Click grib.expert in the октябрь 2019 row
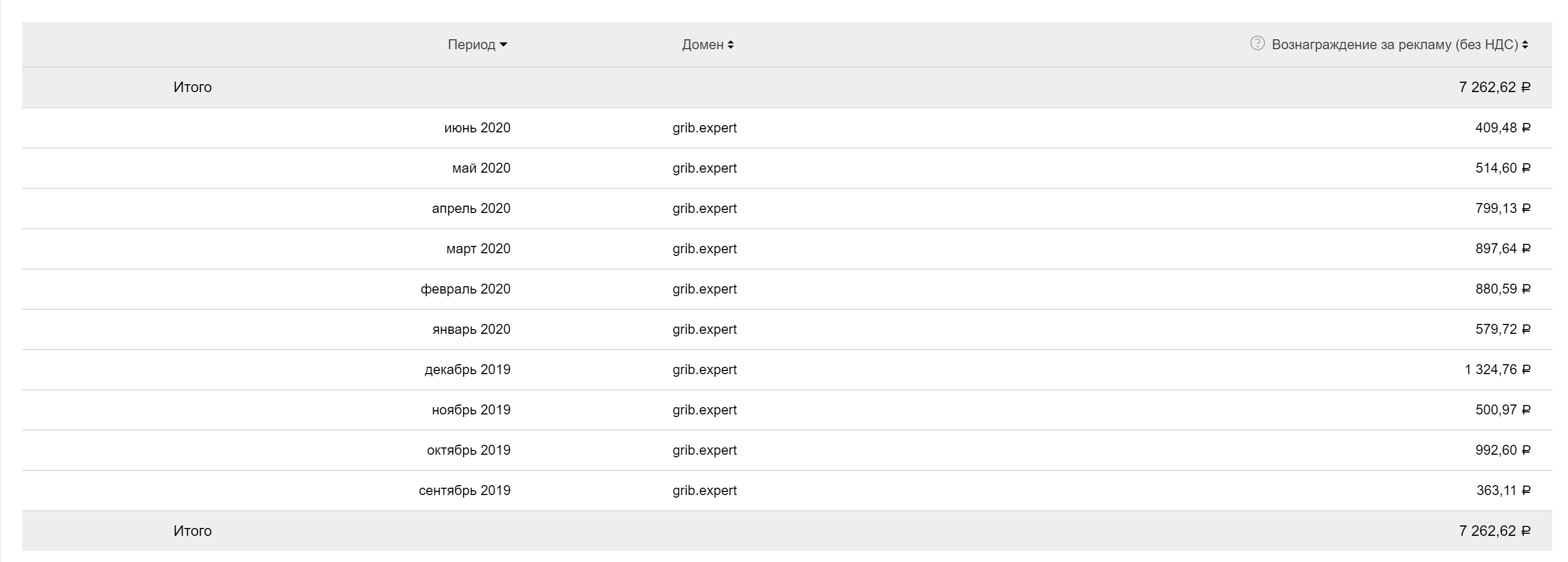 coord(704,450)
